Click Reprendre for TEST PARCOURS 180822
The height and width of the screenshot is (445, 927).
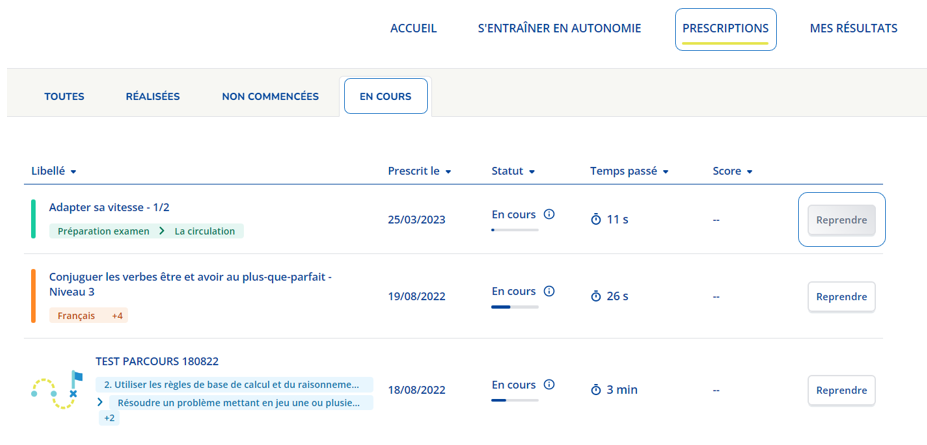(841, 391)
